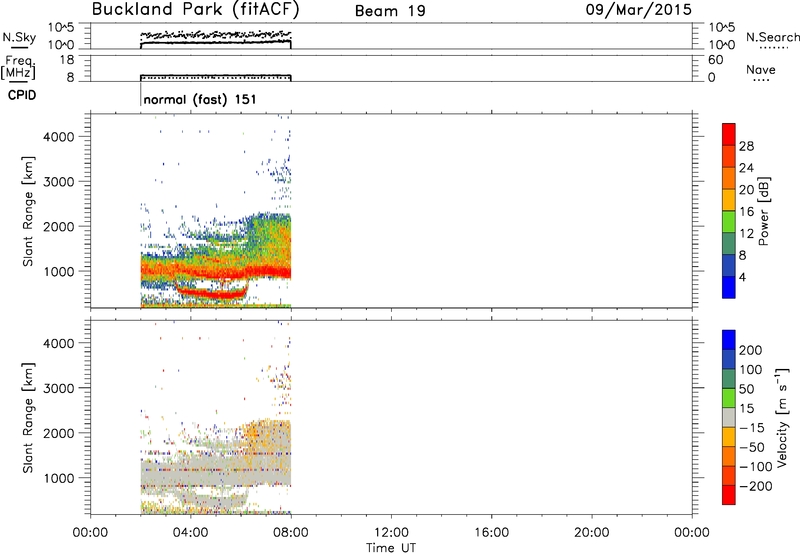Select the red top segment of Power colorbar
Image resolution: width=800 pixels, height=554 pixels.
coord(729,135)
